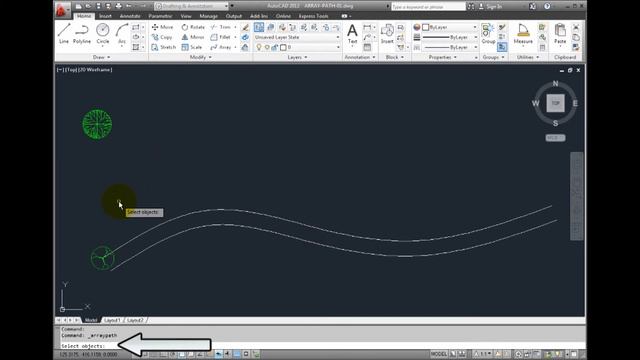Open the linetype ByLayer dropdown
Image resolution: width=640 pixels, height=360 pixels.
(449, 47)
